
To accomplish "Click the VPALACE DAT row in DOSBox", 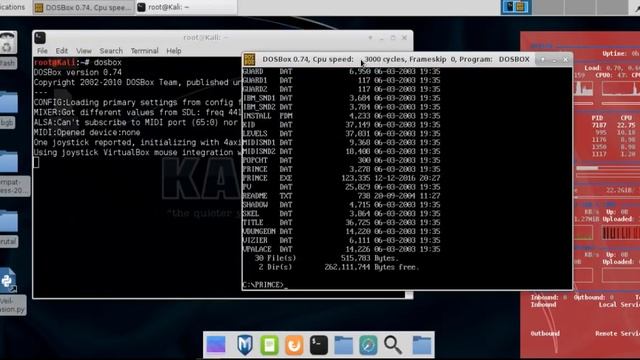I will tap(341, 249).
